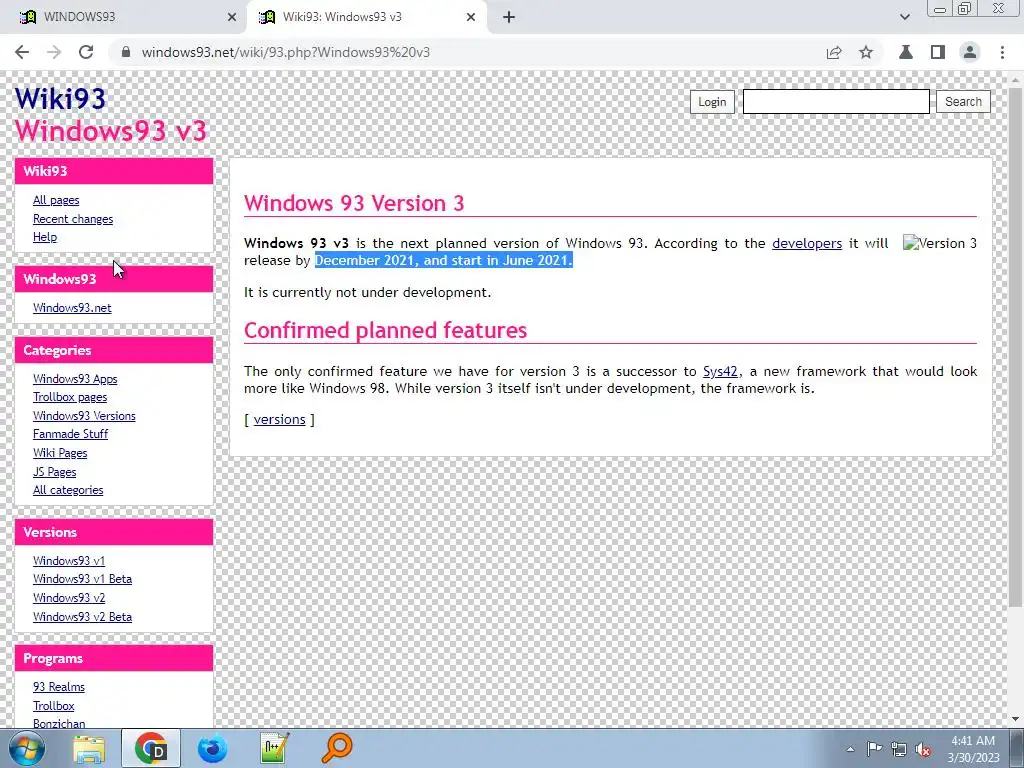1024x768 pixels.
Task: Close the WINDOWS93 tab
Action: [232, 17]
